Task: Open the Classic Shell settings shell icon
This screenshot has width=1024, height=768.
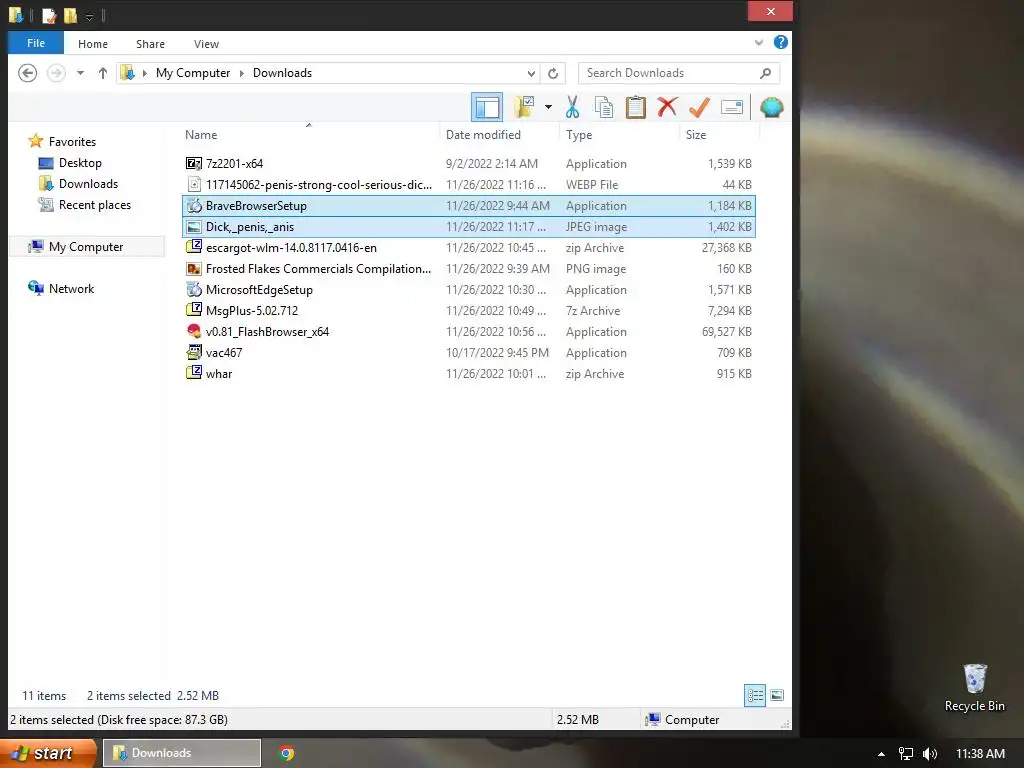Action: click(771, 107)
